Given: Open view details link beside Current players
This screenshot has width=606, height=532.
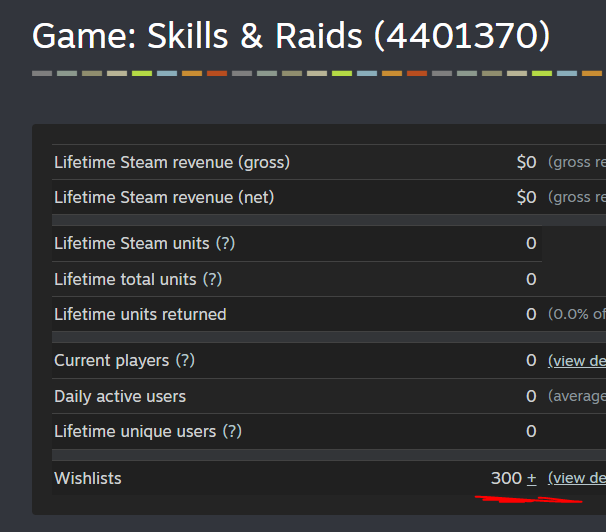Looking at the screenshot, I should point(577,361).
